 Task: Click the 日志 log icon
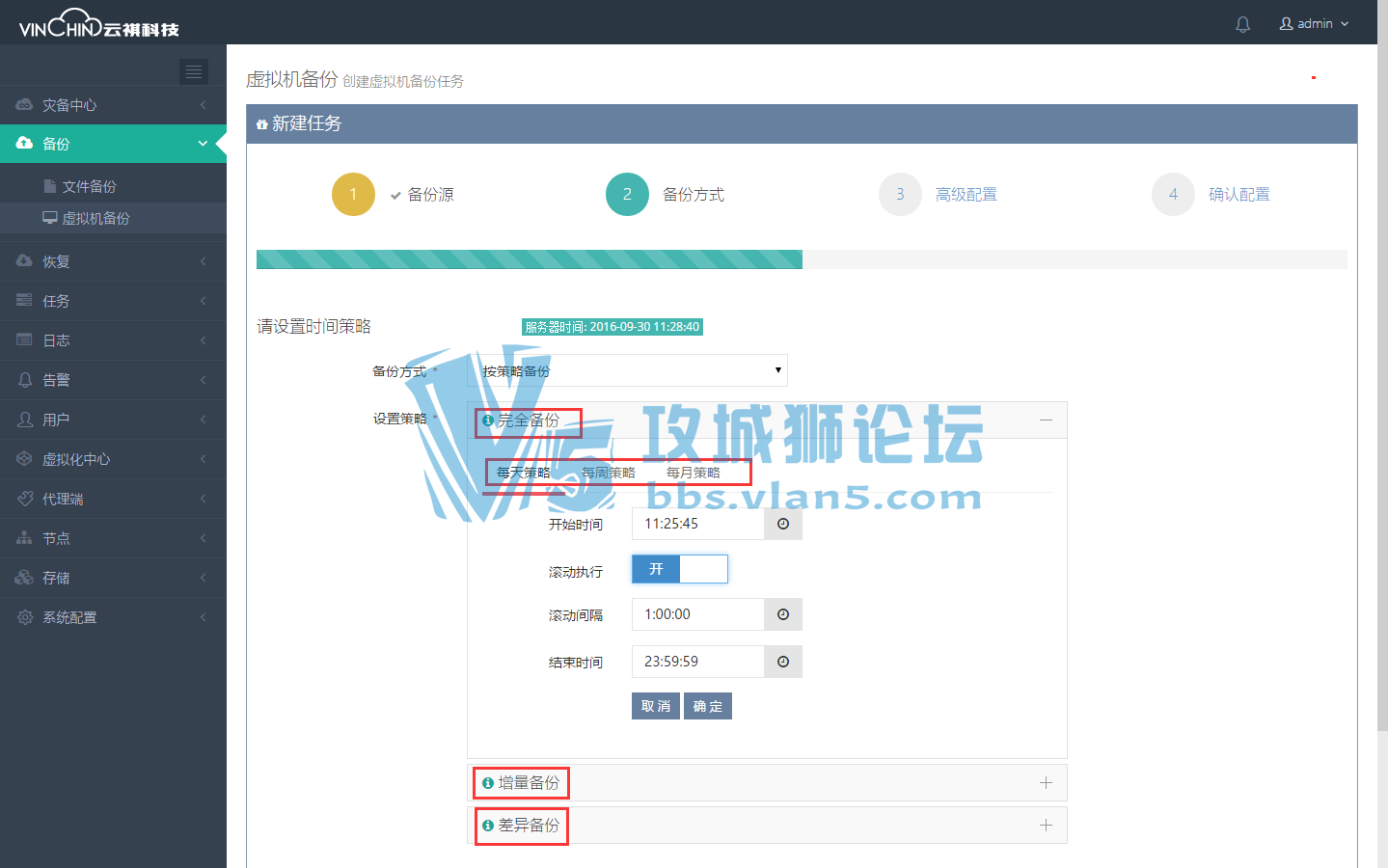tap(24, 339)
